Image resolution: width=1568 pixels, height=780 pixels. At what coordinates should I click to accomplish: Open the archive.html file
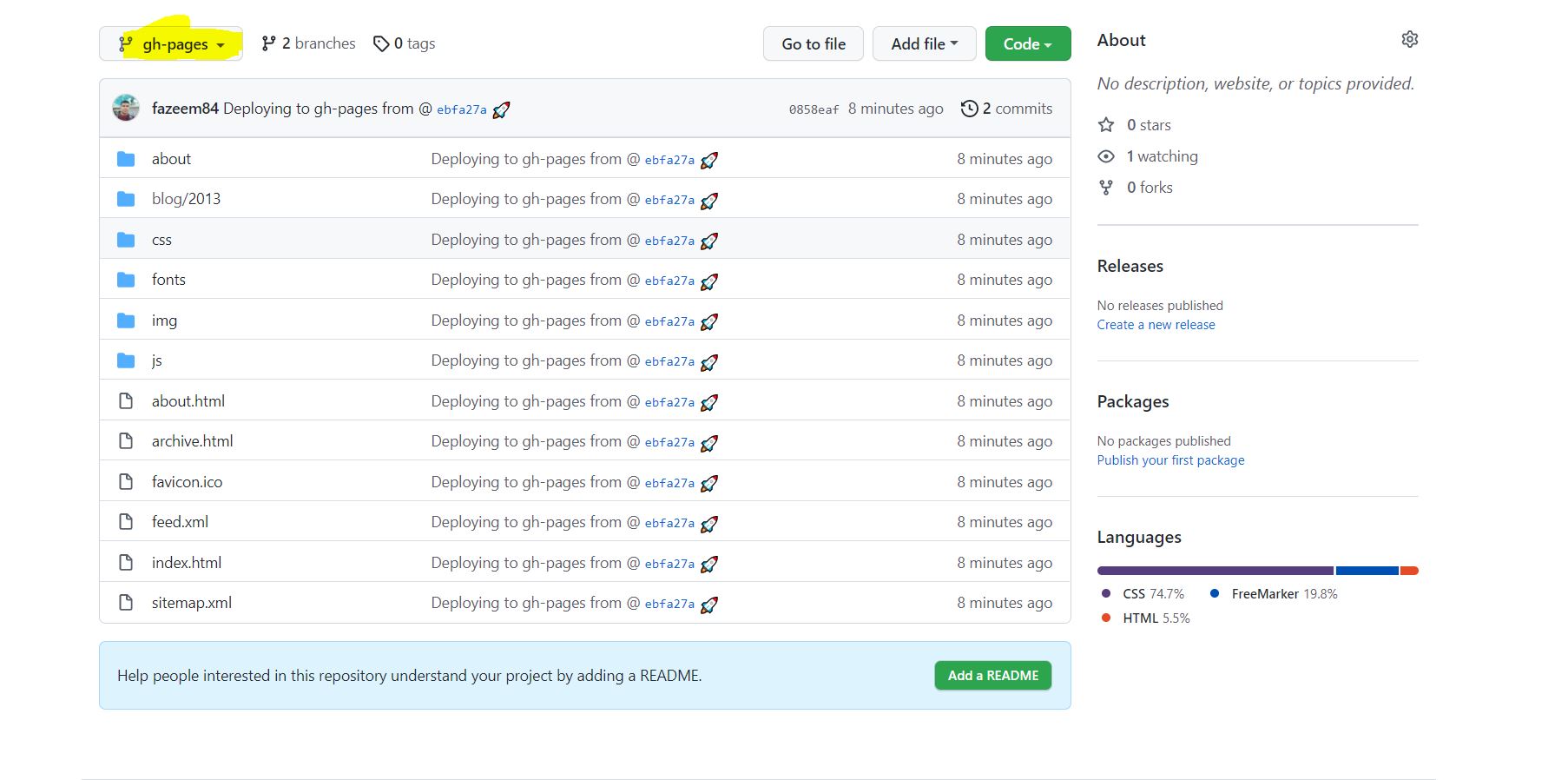tap(192, 441)
